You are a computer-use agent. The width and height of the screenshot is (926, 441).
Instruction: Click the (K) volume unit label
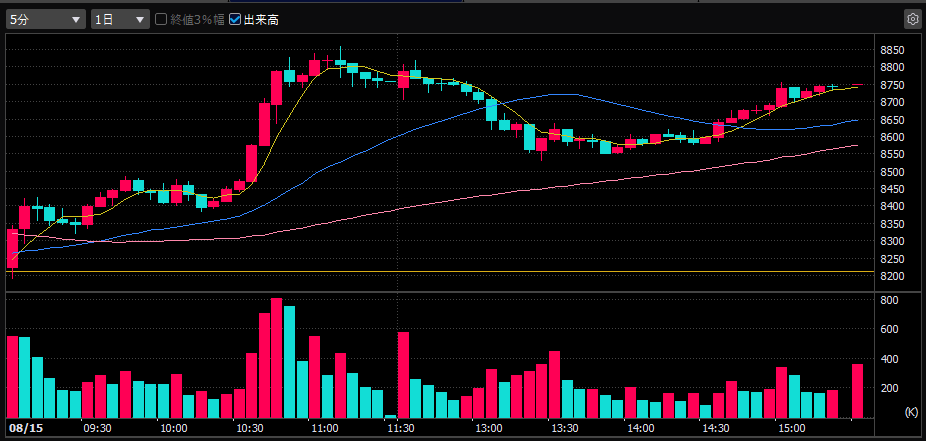[911, 411]
